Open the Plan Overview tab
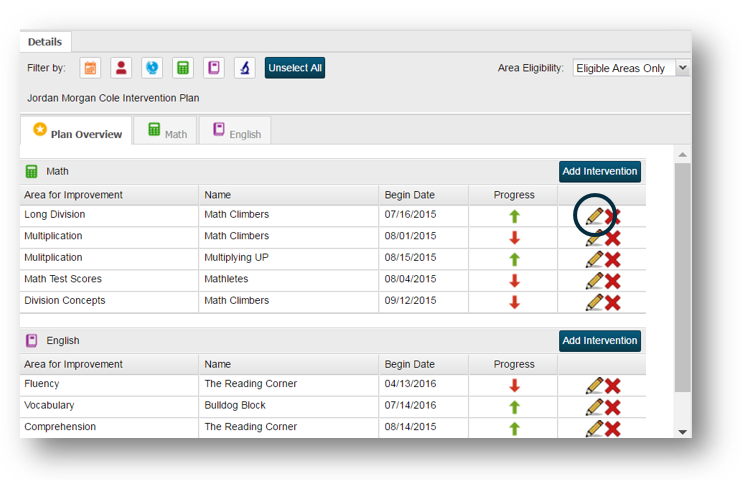Image resolution: width=743 pixels, height=480 pixels. (x=77, y=133)
